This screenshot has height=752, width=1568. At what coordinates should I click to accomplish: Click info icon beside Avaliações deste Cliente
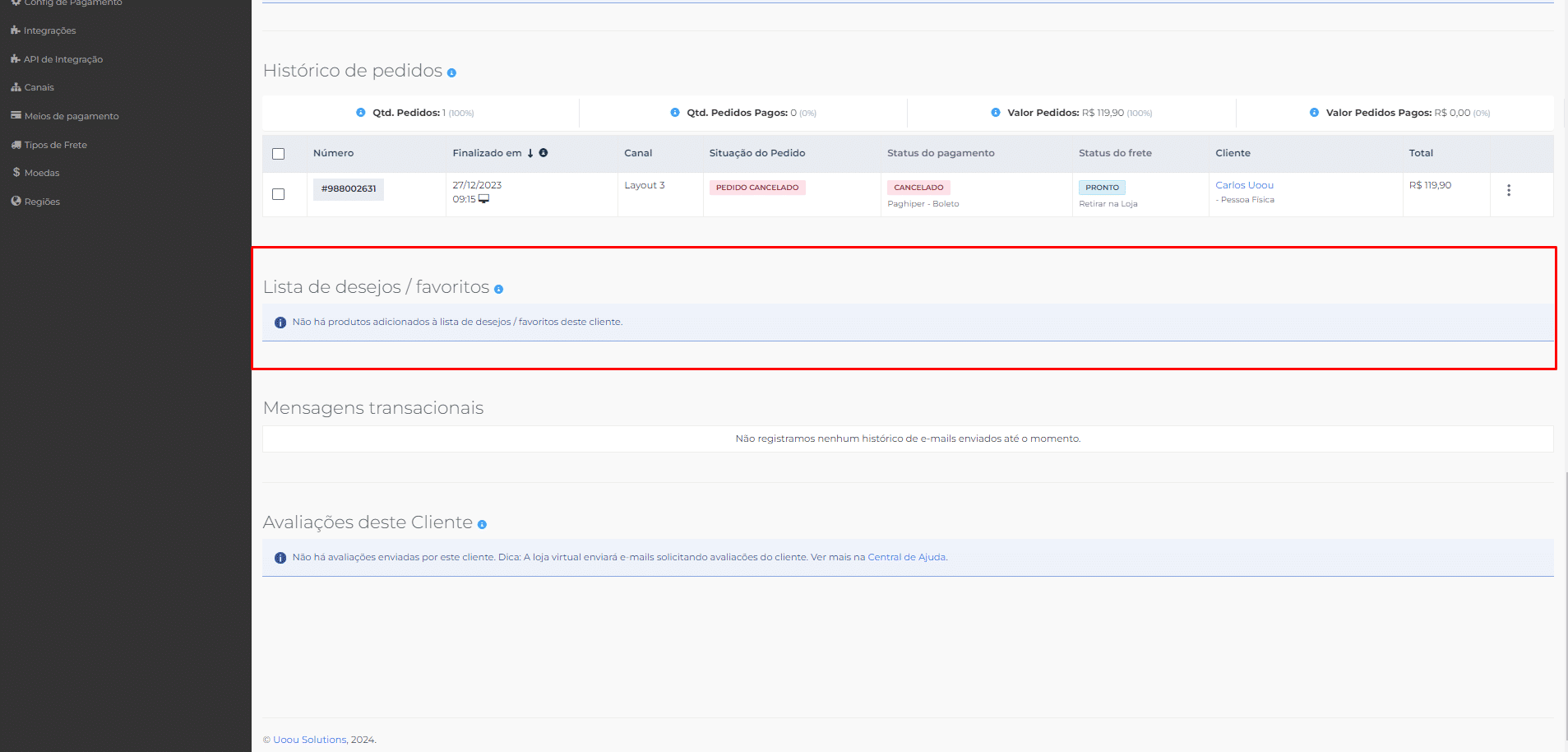tap(482, 525)
